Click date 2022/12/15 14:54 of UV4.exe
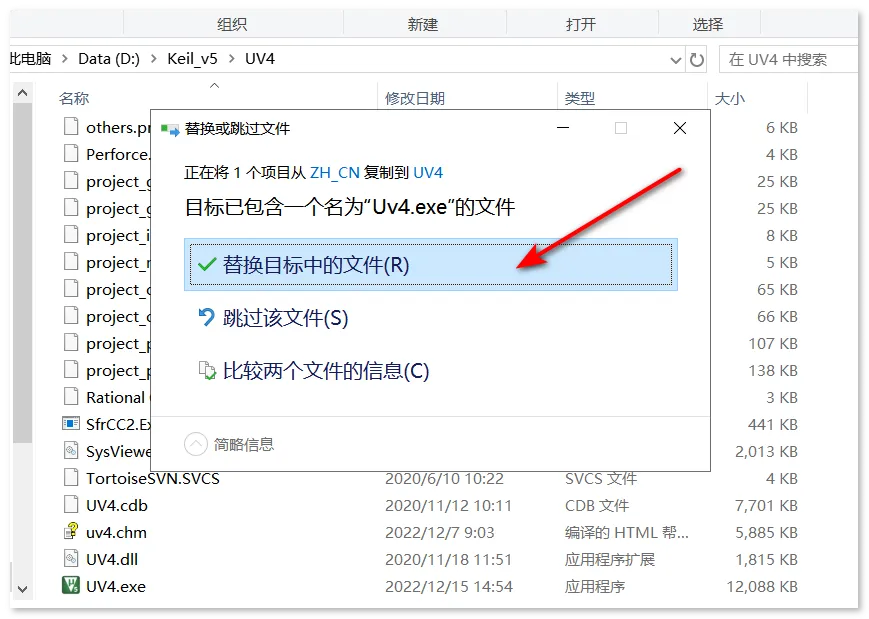 pyautogui.click(x=449, y=586)
